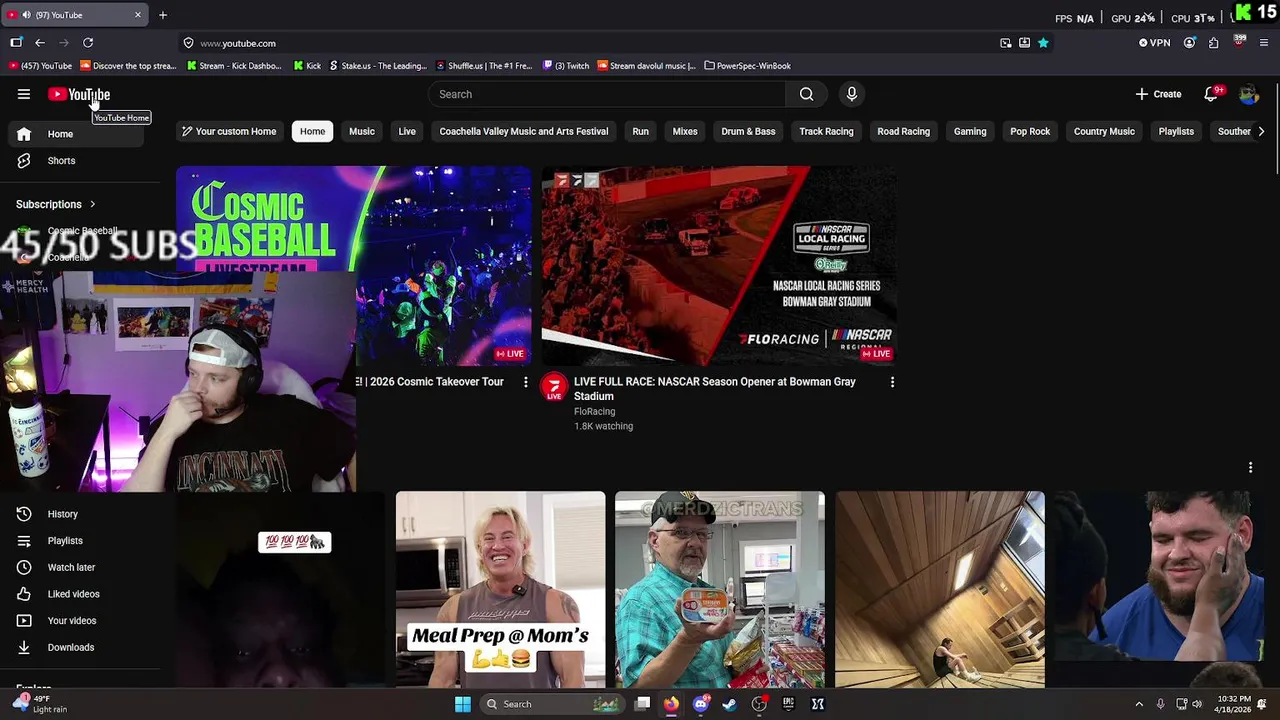Open the browser extensions puzzle icon
The image size is (1280, 720).
click(1213, 43)
